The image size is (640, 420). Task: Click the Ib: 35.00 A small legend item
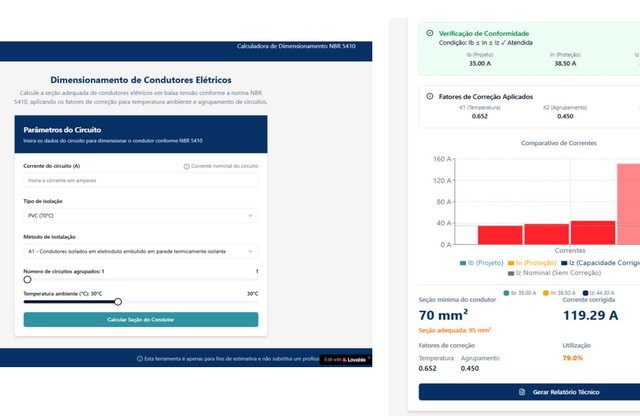tap(520, 293)
